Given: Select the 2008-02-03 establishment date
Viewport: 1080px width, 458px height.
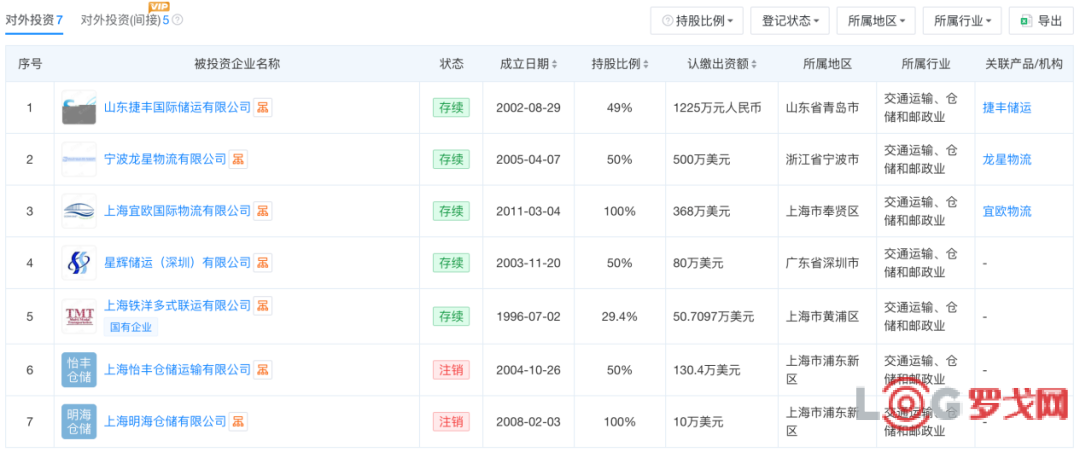Looking at the screenshot, I should pyautogui.click(x=528, y=422).
